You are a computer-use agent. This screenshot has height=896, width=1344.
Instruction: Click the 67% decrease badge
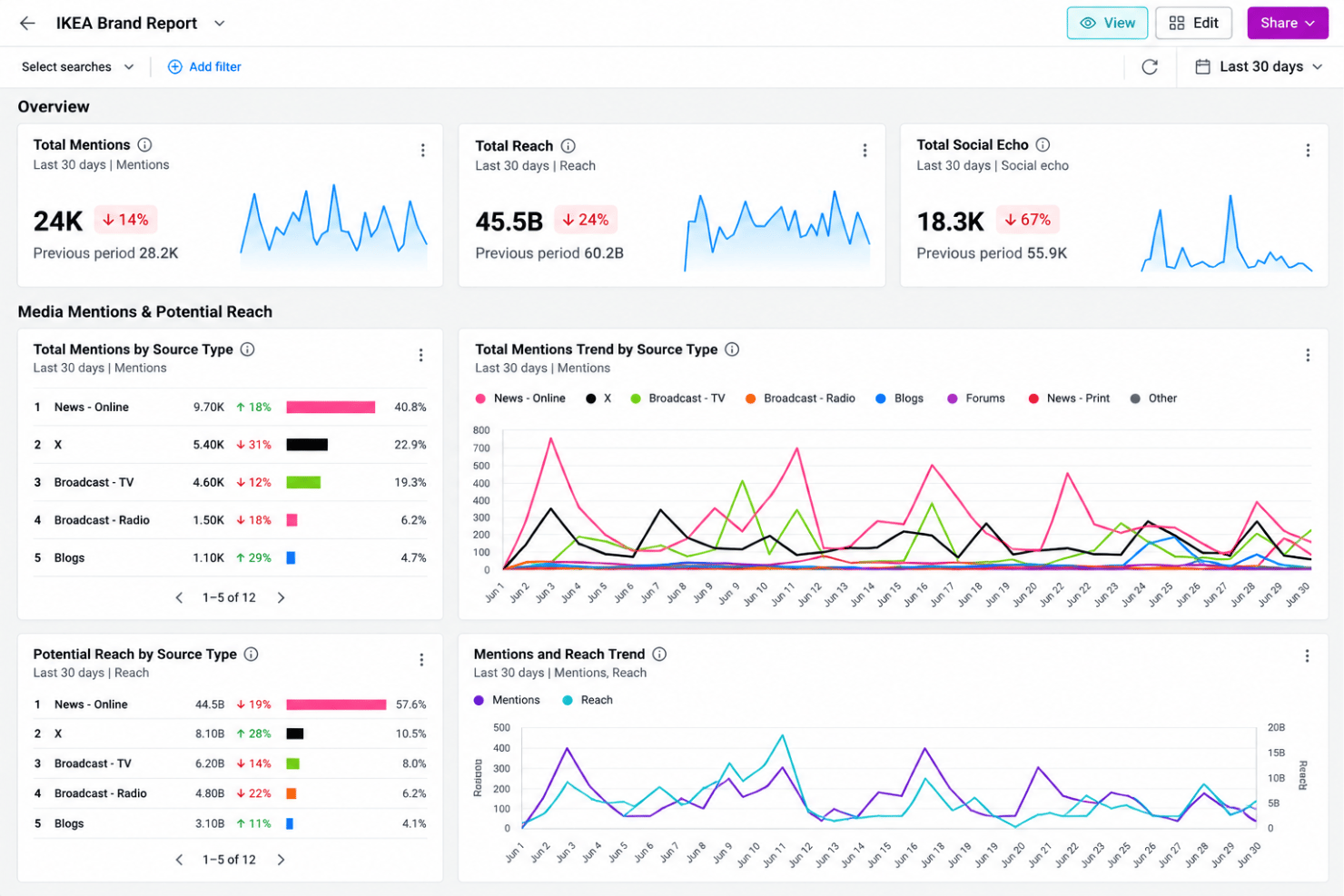tap(1028, 220)
